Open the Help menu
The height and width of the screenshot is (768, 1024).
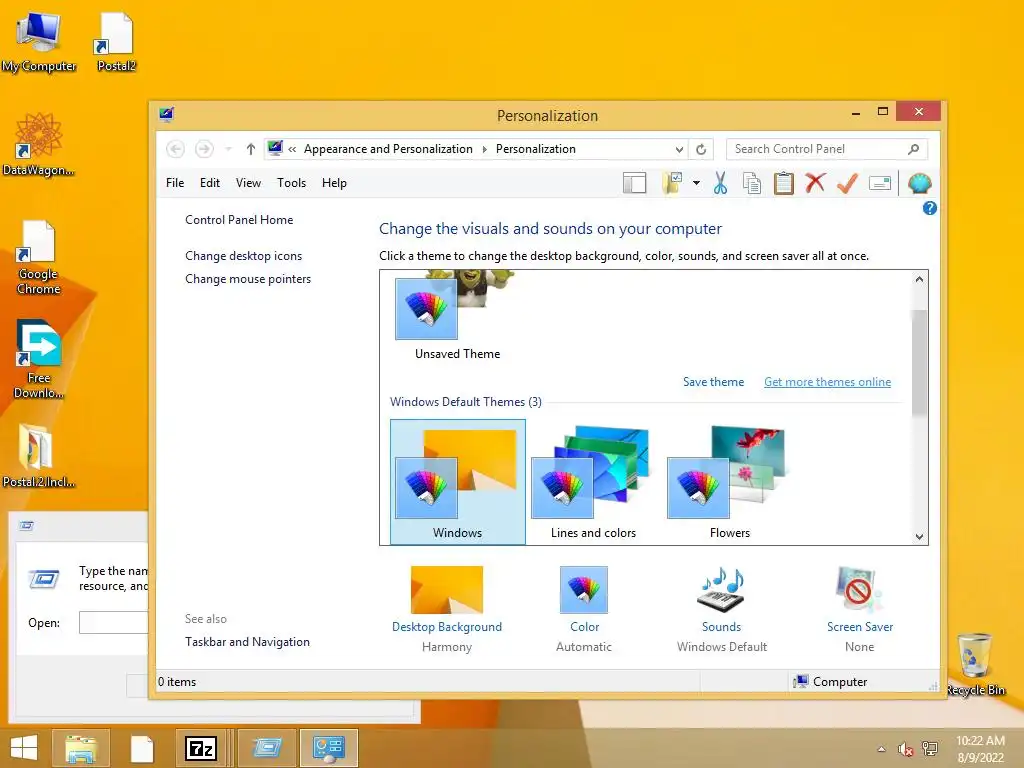click(334, 183)
